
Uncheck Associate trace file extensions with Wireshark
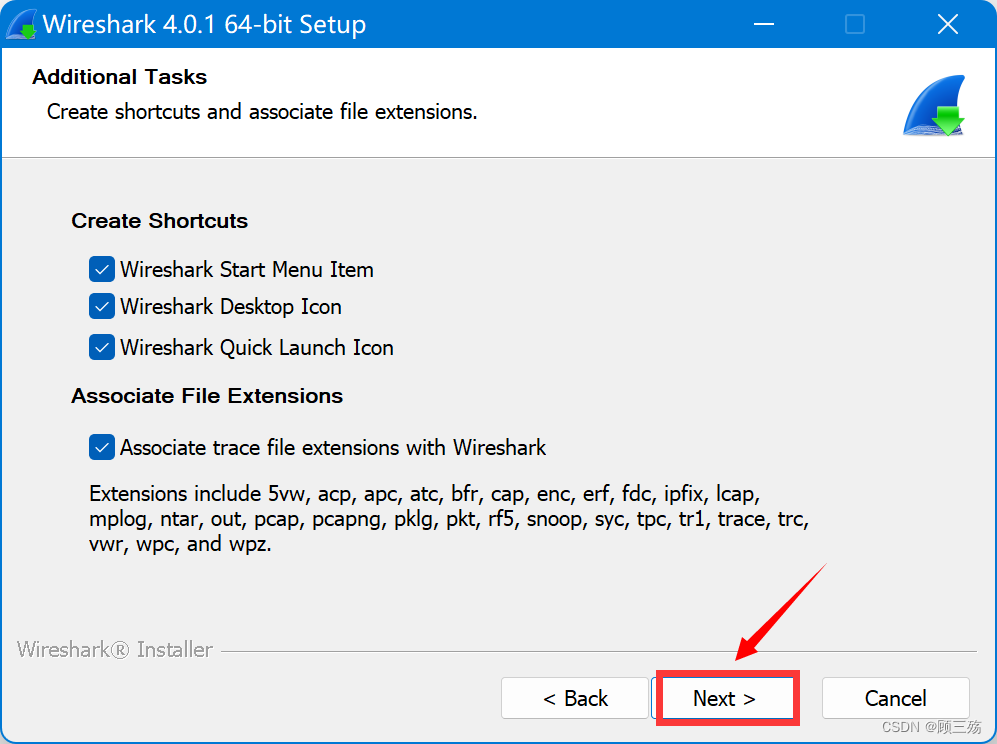(x=102, y=447)
